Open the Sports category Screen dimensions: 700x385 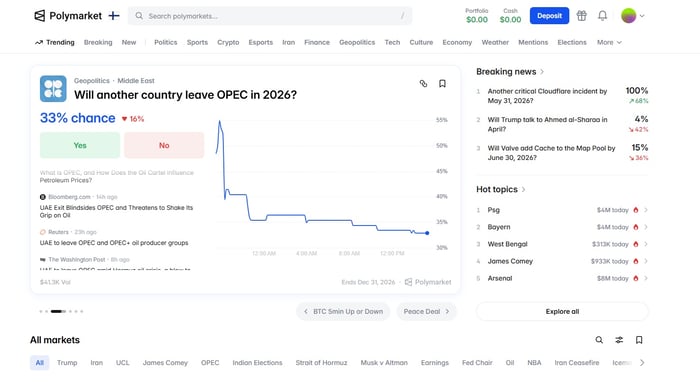[x=197, y=42]
